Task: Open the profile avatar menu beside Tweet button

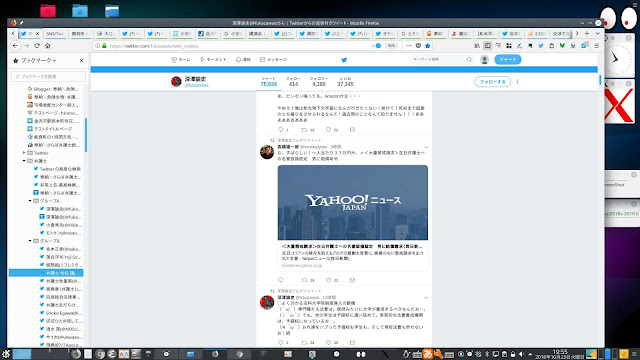Action: point(484,60)
